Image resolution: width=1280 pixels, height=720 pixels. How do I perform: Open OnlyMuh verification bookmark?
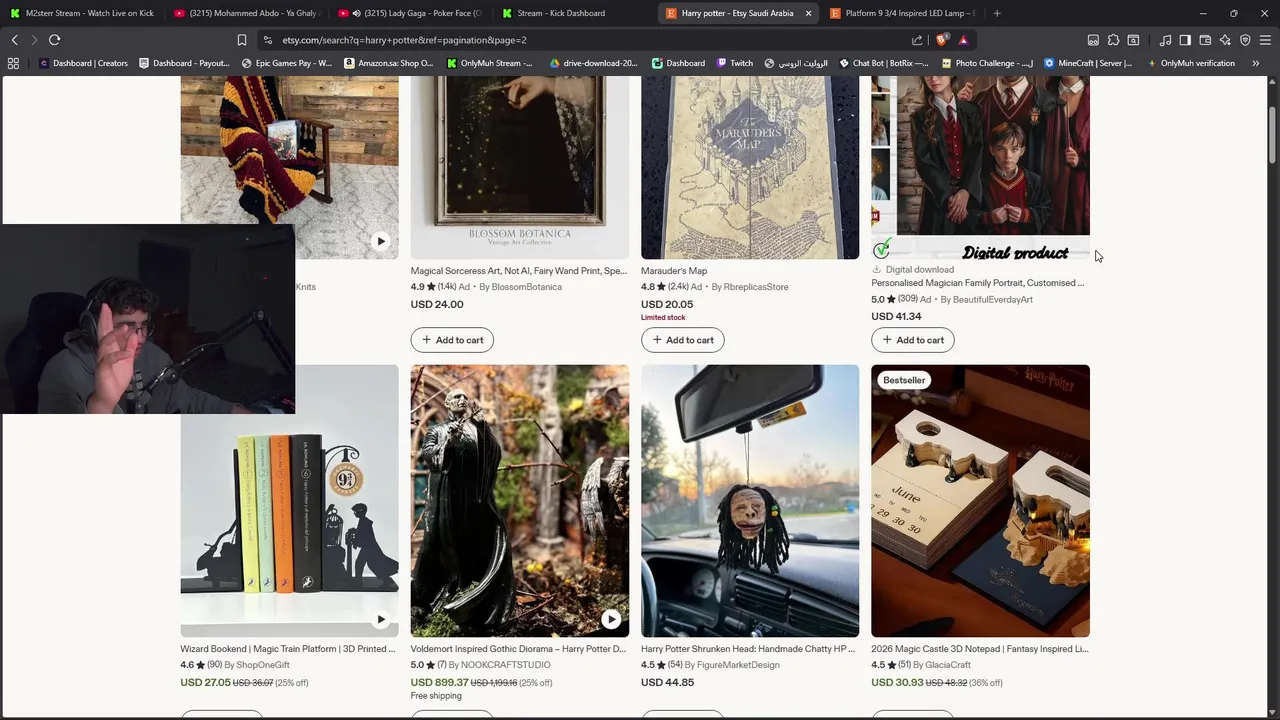(x=1190, y=63)
